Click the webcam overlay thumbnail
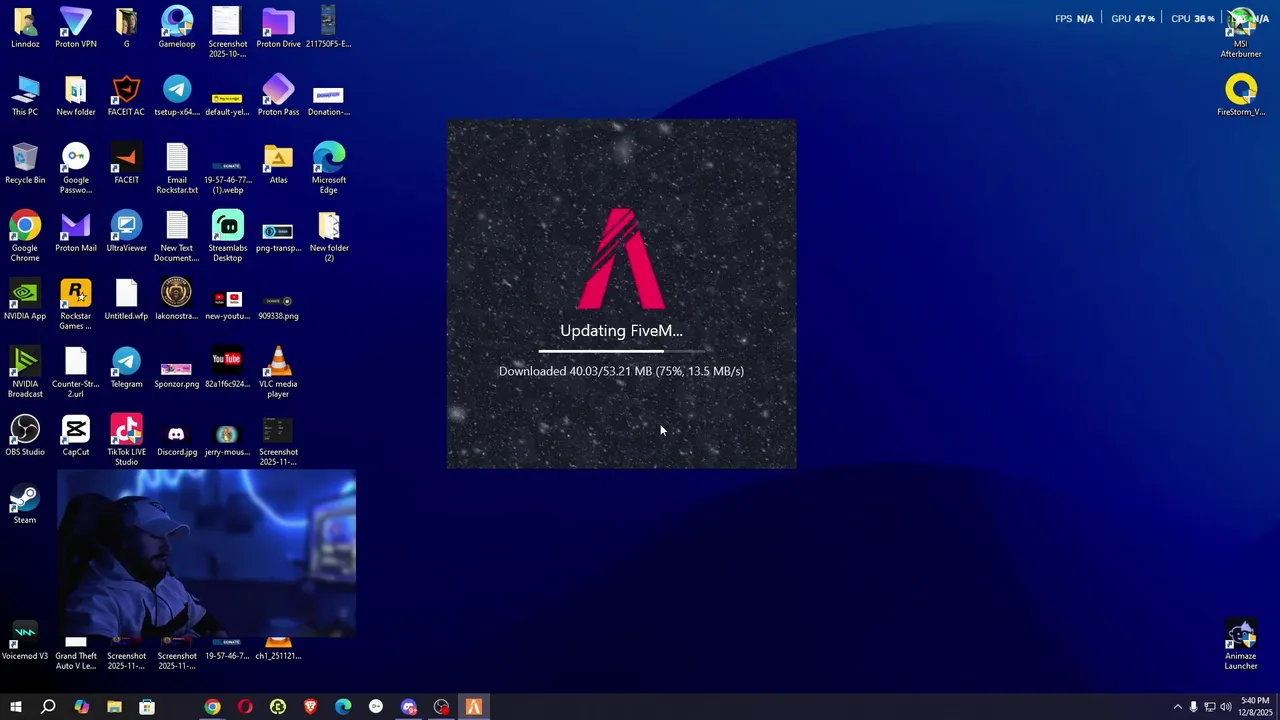This screenshot has height=720, width=1280. click(206, 553)
